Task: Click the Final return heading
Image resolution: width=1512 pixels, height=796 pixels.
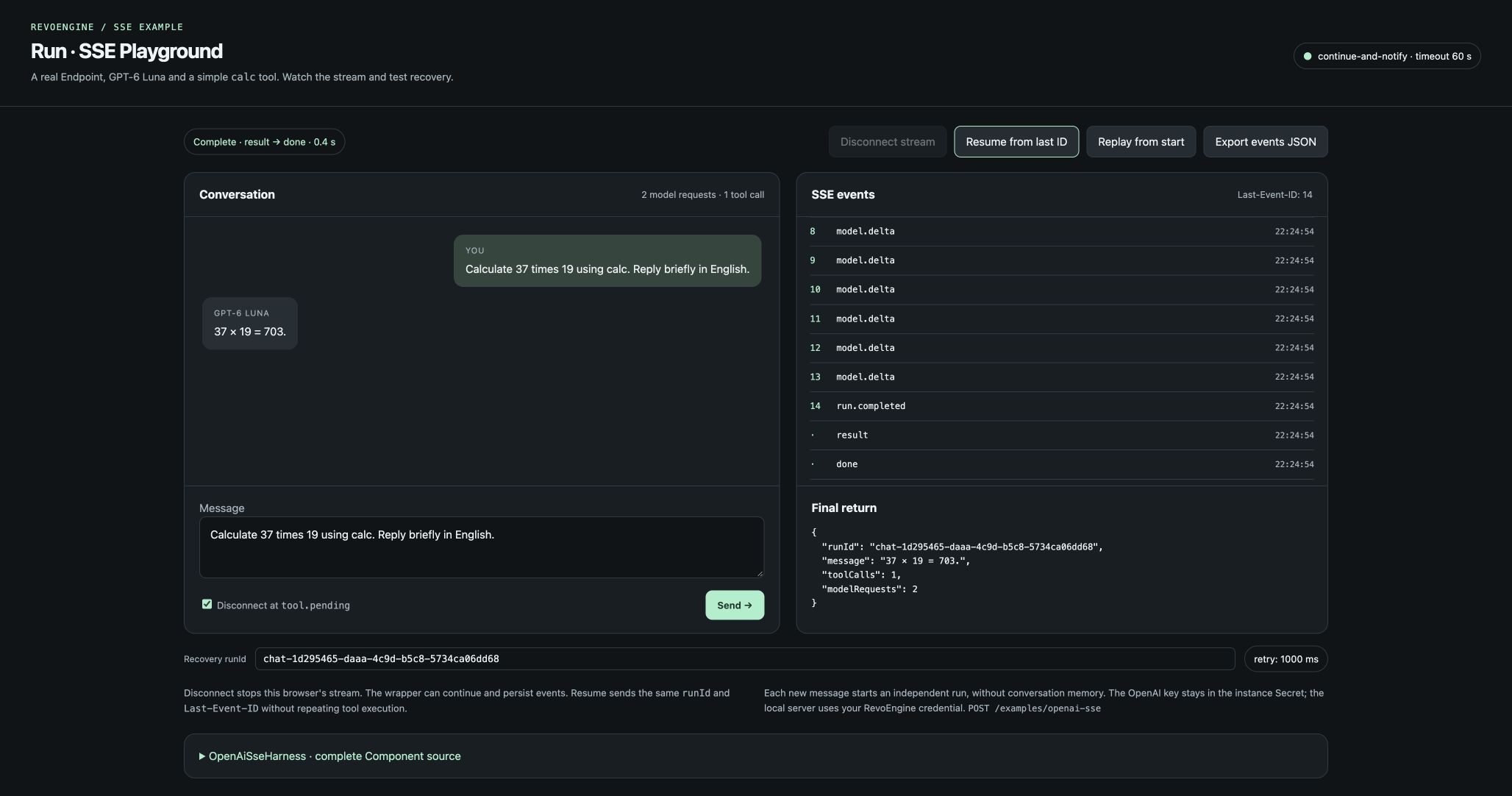Action: (x=844, y=508)
